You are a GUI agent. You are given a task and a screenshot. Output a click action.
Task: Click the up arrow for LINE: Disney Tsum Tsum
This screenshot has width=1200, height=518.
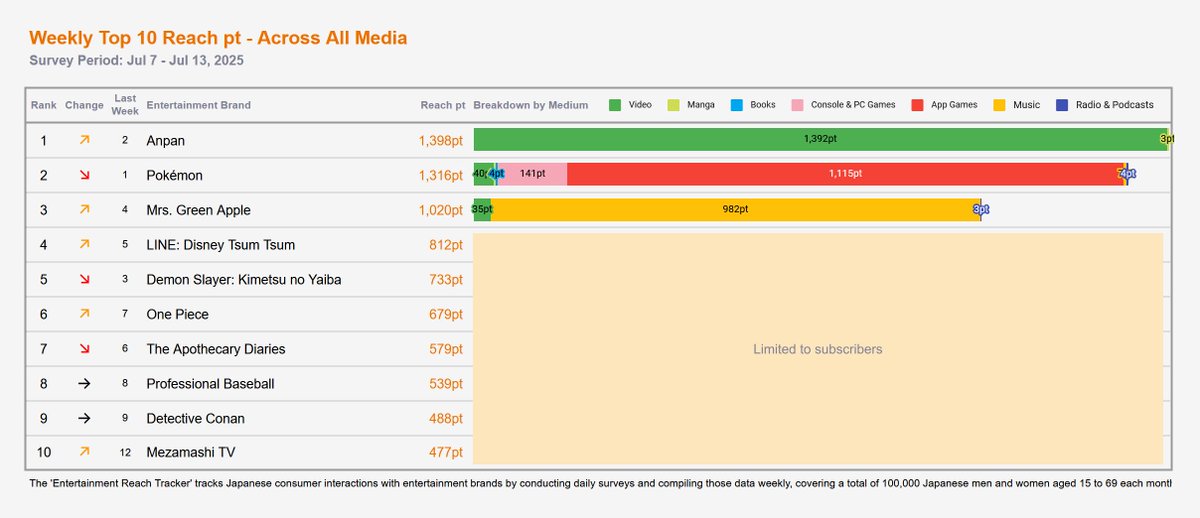click(84, 245)
